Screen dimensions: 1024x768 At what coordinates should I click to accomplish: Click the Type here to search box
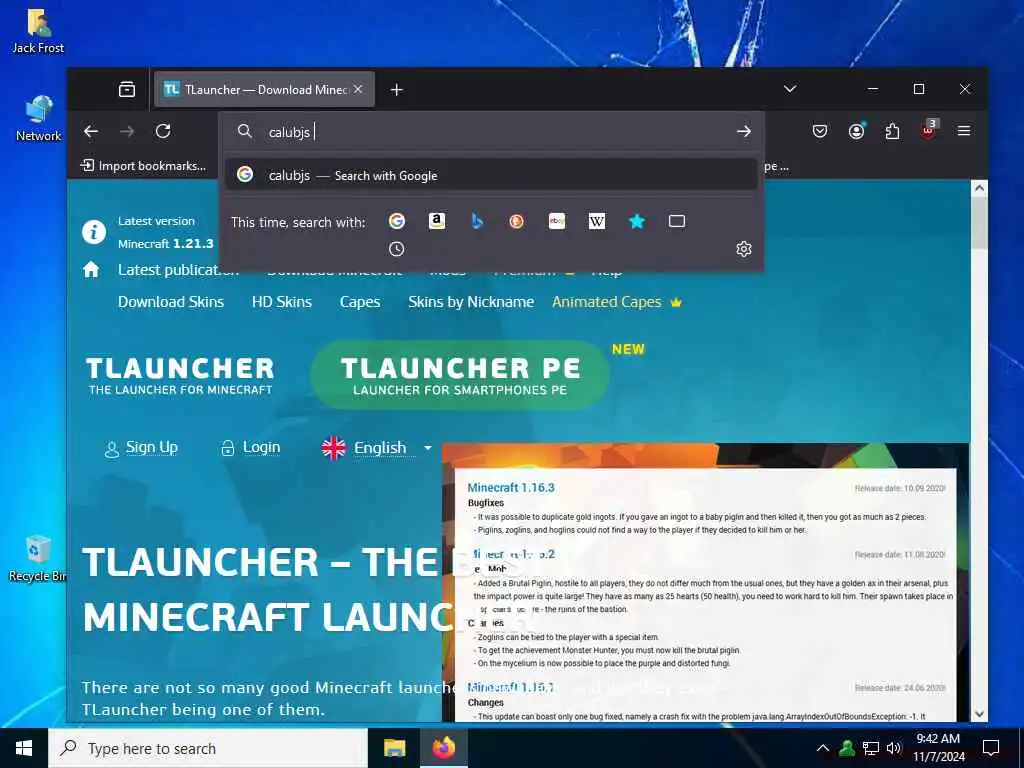(208, 748)
